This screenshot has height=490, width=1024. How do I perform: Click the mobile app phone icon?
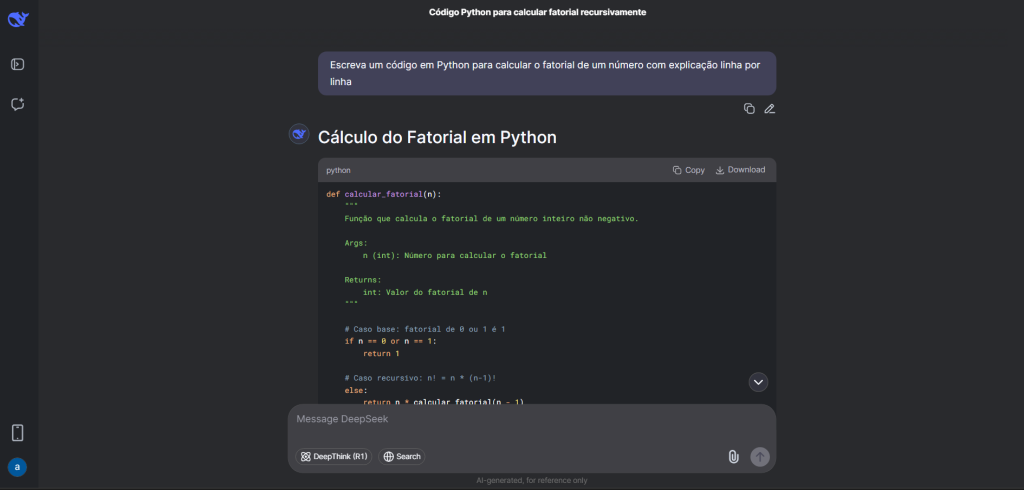(18, 432)
